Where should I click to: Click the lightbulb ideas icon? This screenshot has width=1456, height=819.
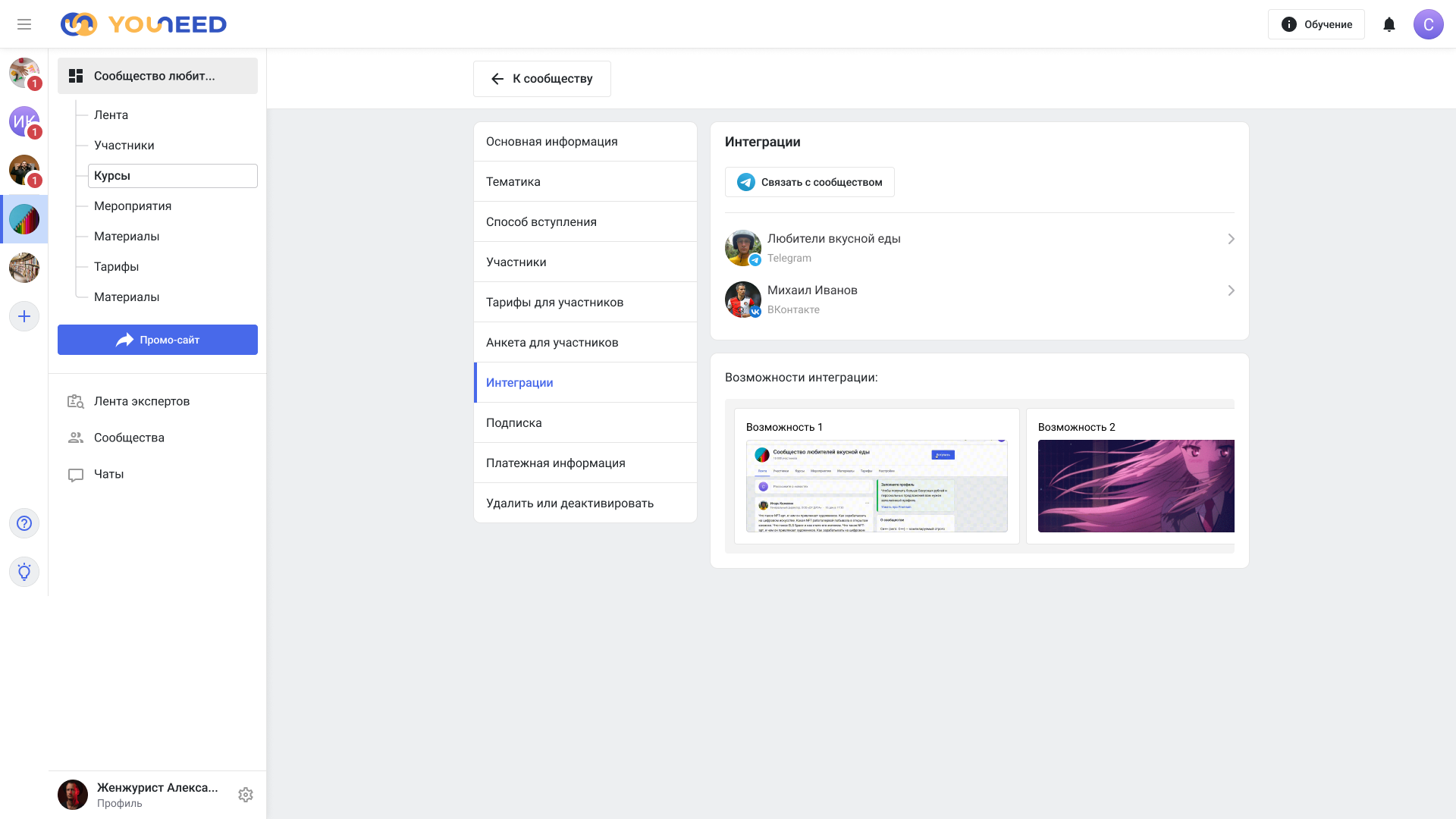24,572
